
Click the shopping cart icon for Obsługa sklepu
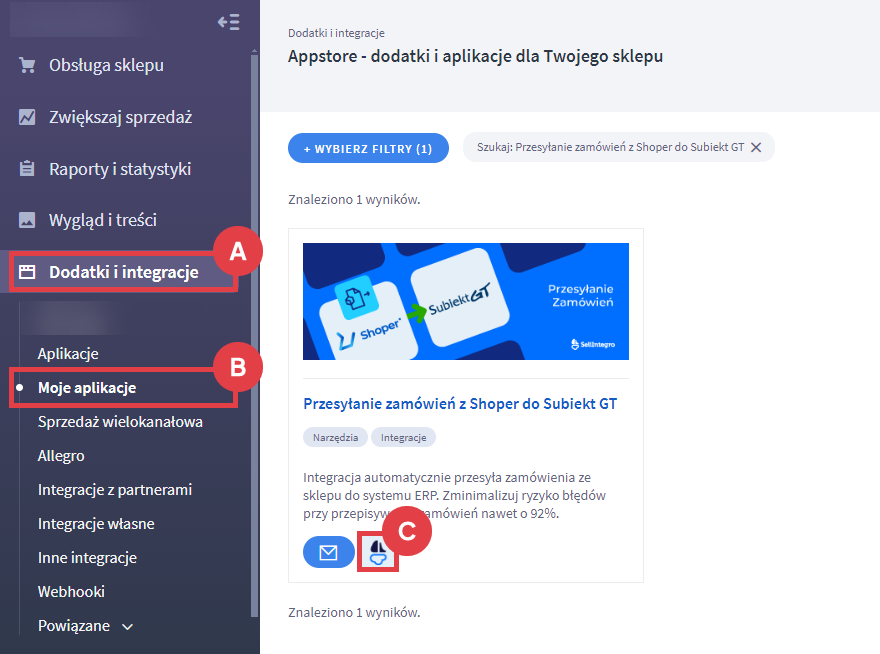pos(27,65)
